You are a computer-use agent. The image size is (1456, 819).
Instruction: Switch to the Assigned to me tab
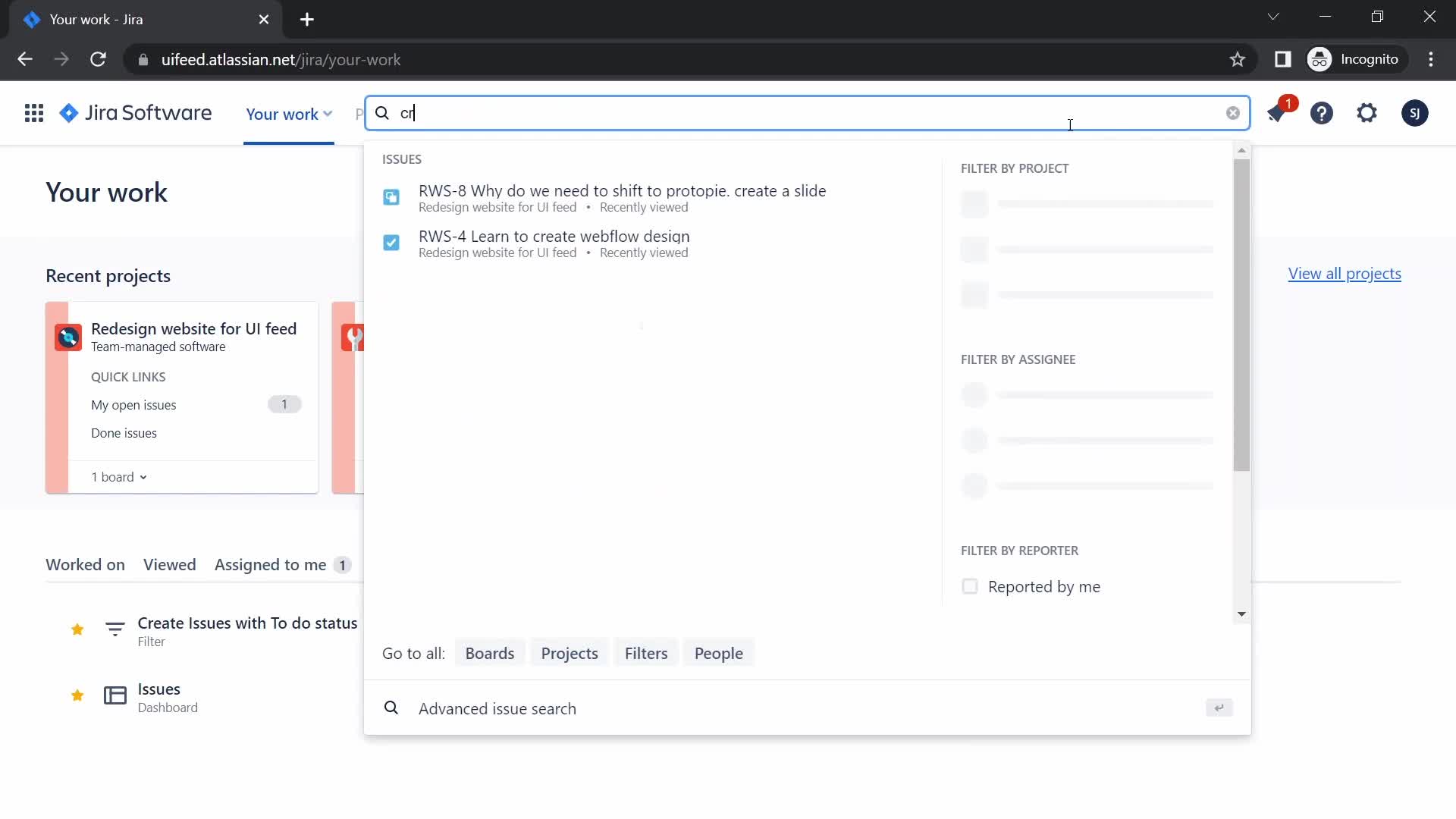[x=271, y=565]
